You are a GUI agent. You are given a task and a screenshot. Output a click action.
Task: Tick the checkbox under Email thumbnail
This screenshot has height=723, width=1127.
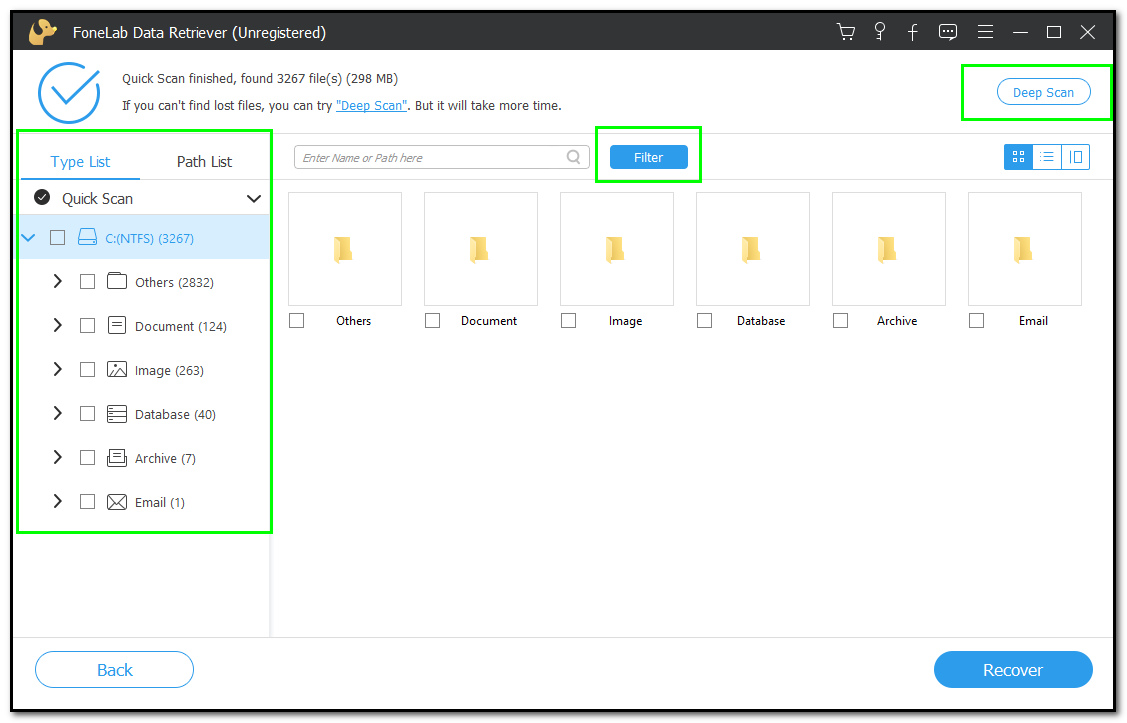click(976, 321)
